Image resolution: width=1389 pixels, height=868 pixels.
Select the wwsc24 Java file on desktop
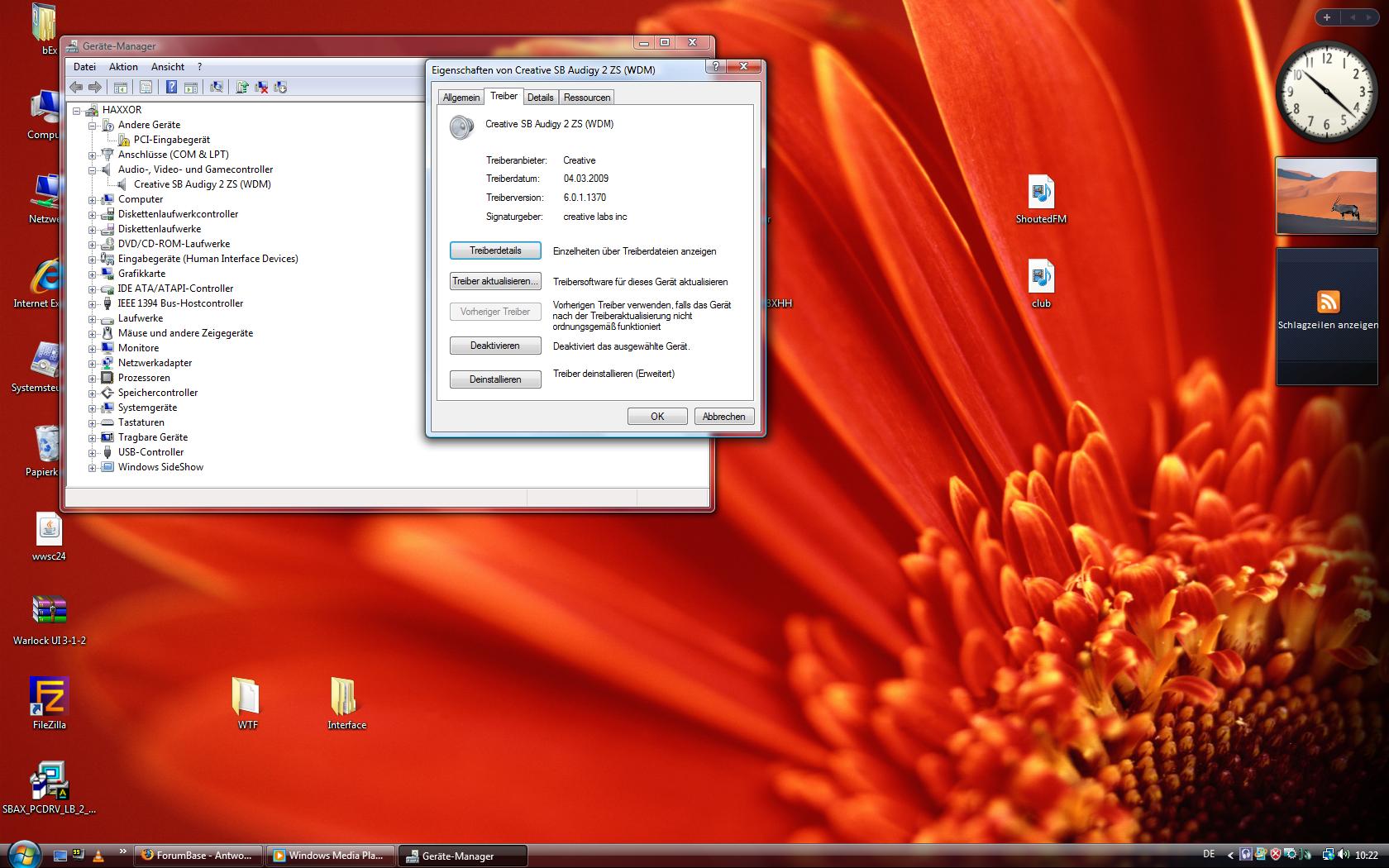point(49,537)
